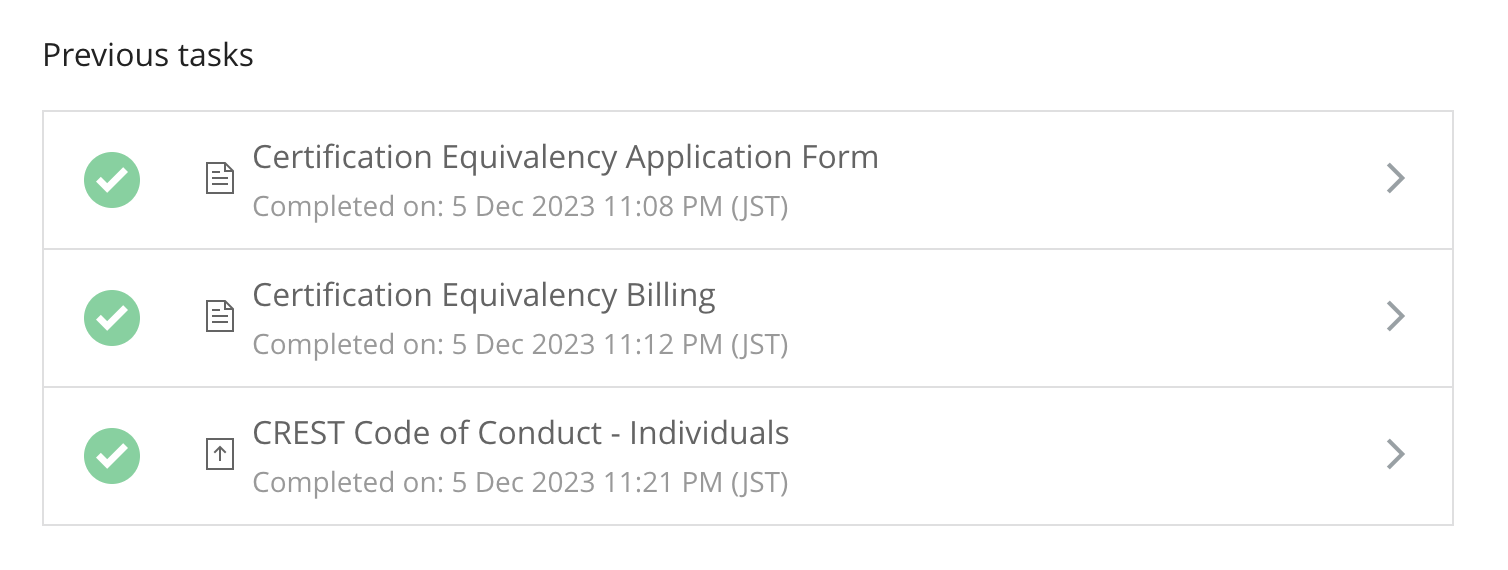Open CREST Code of Conduct via right chevron
Viewport: 1508px width, 570px height.
(x=1396, y=455)
